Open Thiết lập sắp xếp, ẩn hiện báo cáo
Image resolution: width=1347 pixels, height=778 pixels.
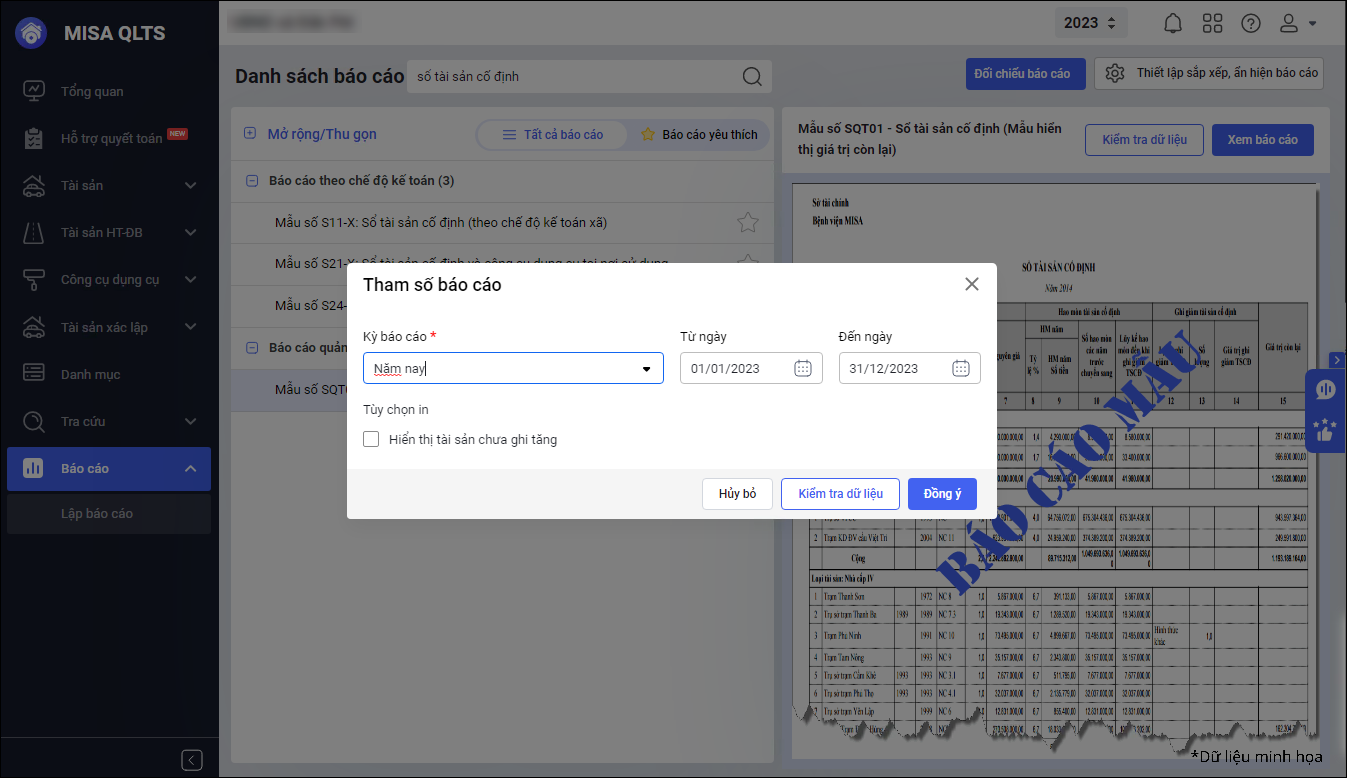point(1209,73)
